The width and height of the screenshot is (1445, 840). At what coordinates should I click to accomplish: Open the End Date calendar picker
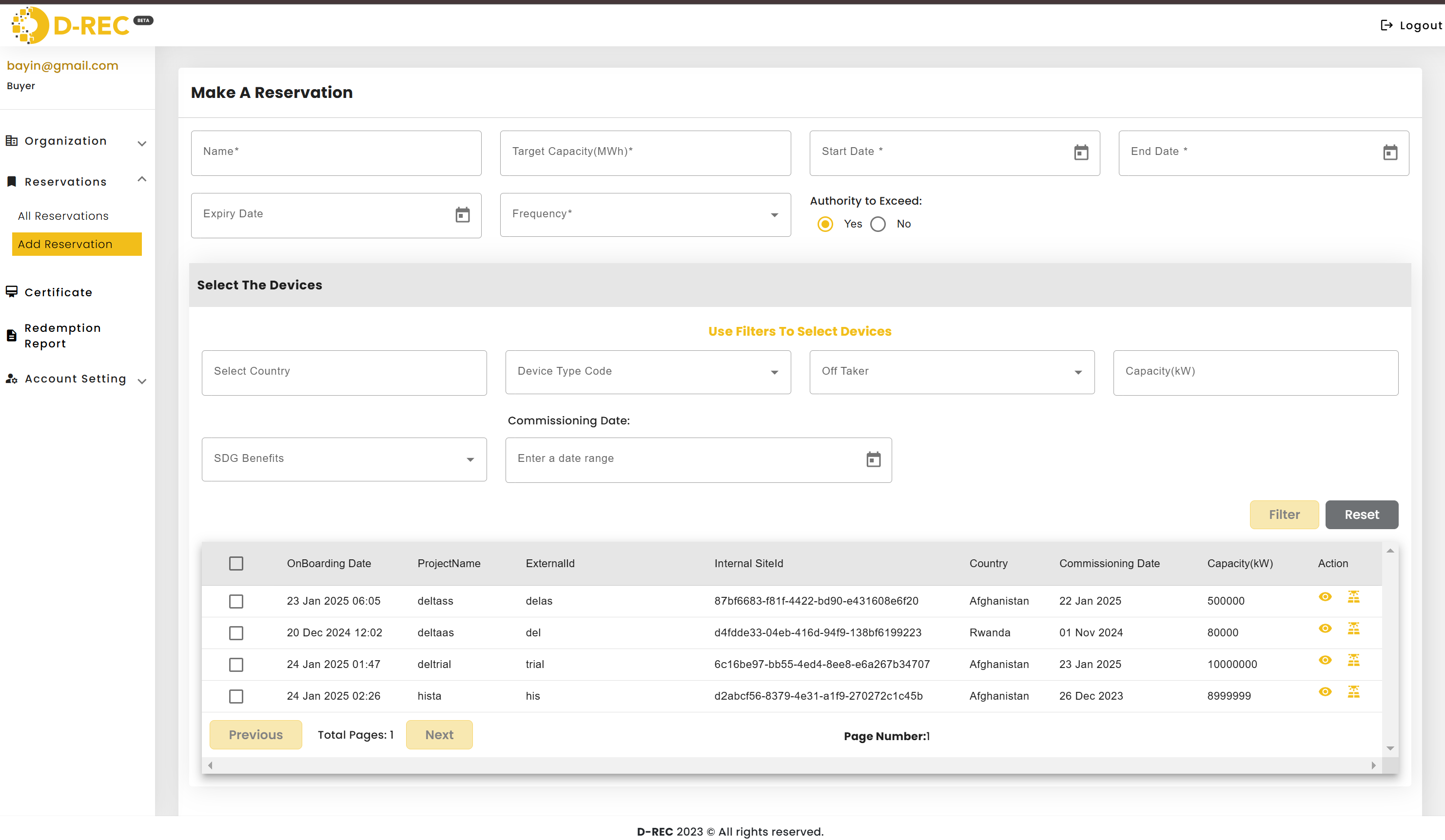coord(1390,153)
